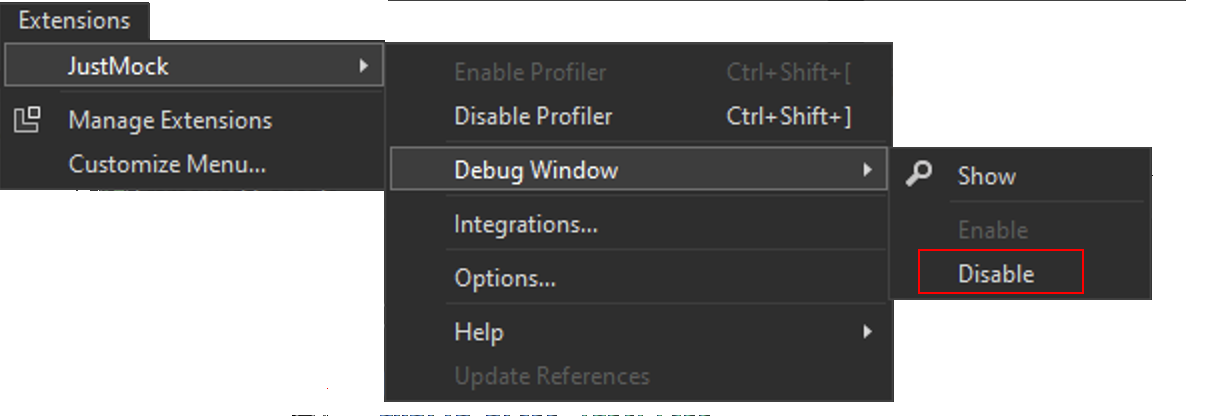Open the Extensions menu

(x=74, y=20)
